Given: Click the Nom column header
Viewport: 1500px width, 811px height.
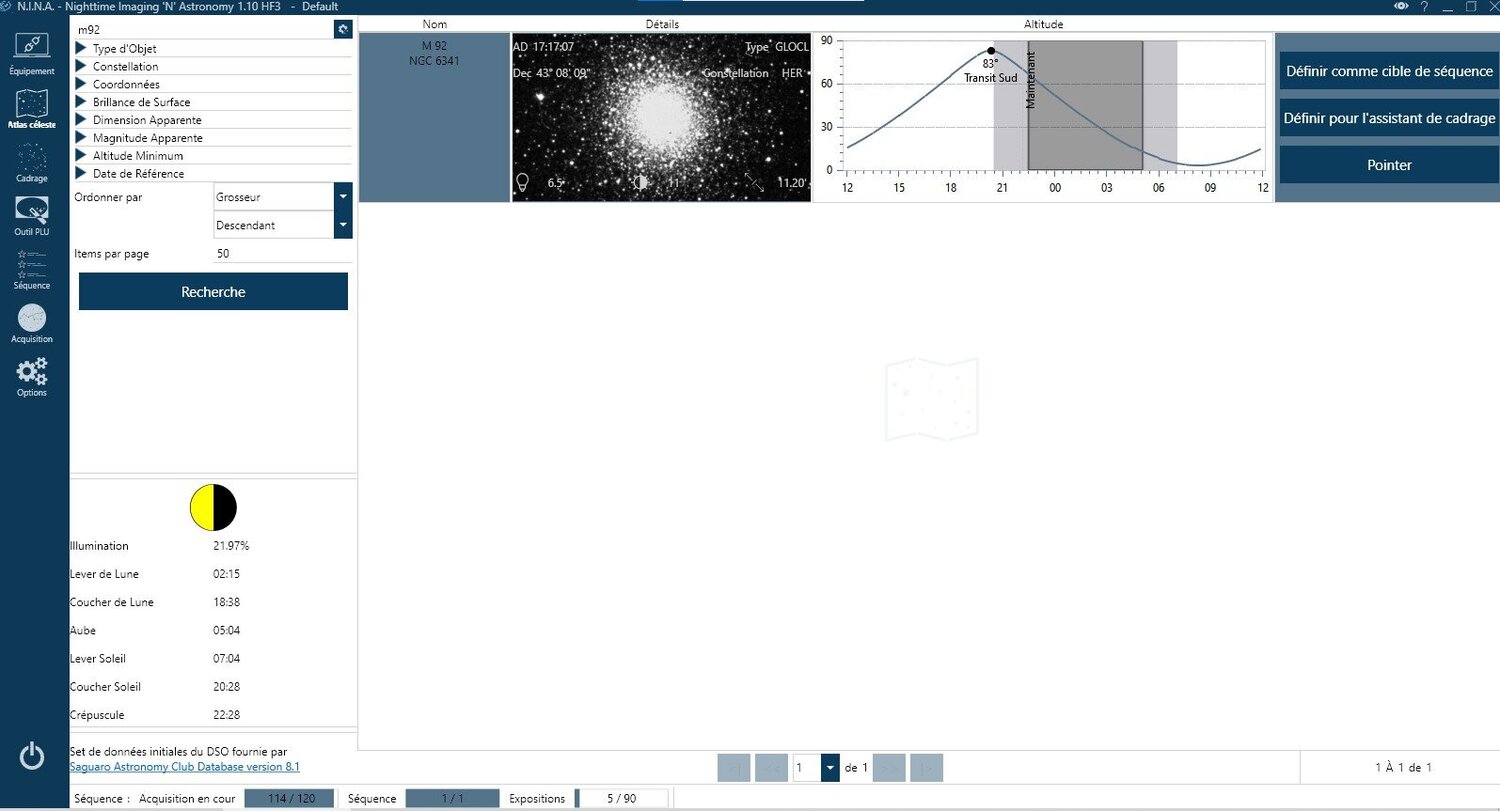Looking at the screenshot, I should click(x=435, y=24).
